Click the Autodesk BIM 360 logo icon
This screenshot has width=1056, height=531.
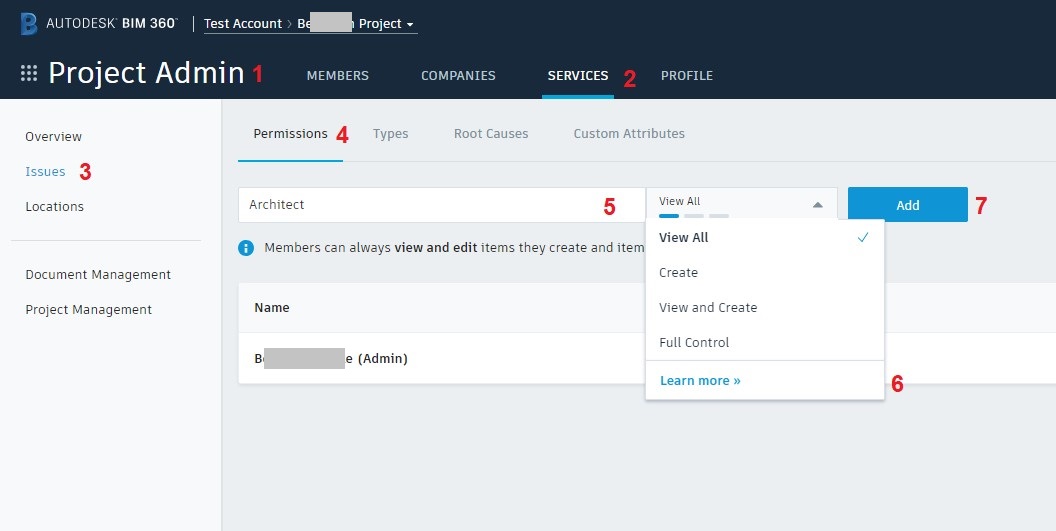pyautogui.click(x=29, y=24)
